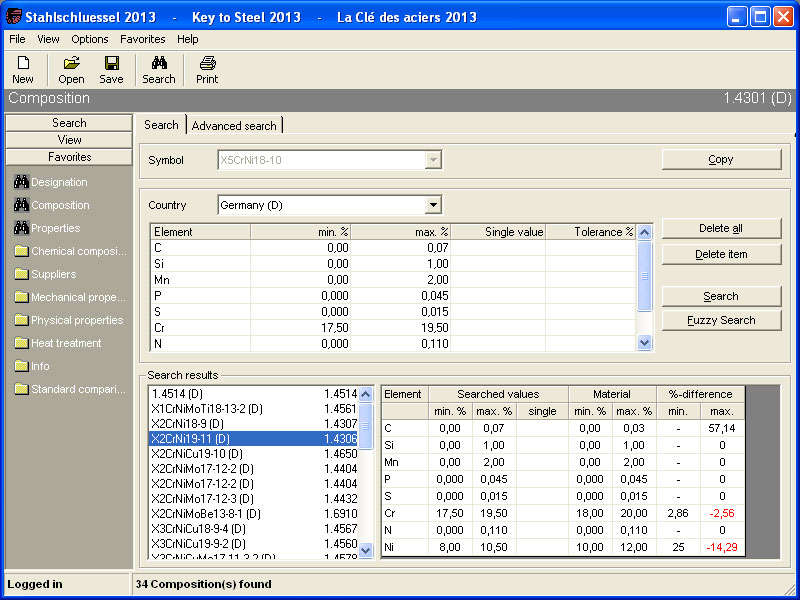800x600 pixels.
Task: Open the View menu
Action: tap(48, 39)
